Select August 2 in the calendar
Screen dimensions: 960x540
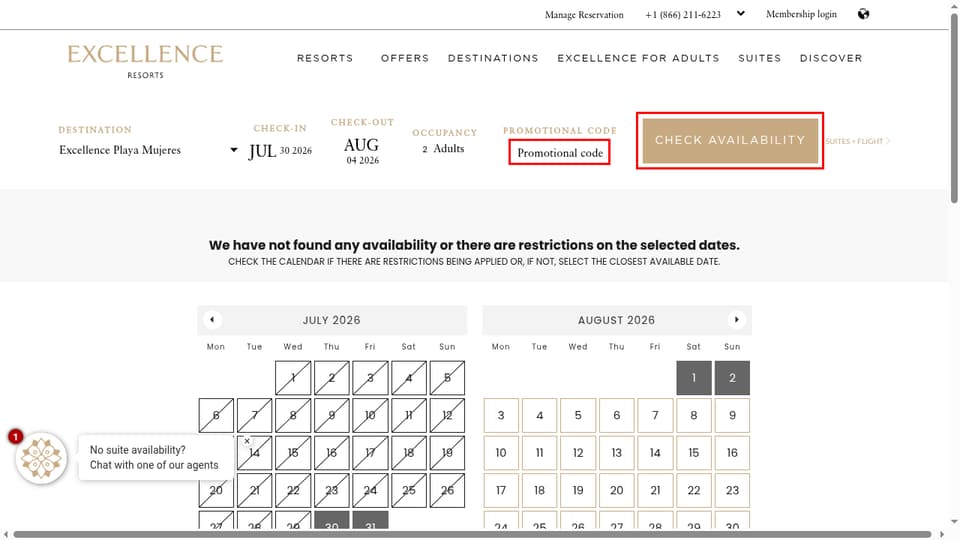(732, 378)
